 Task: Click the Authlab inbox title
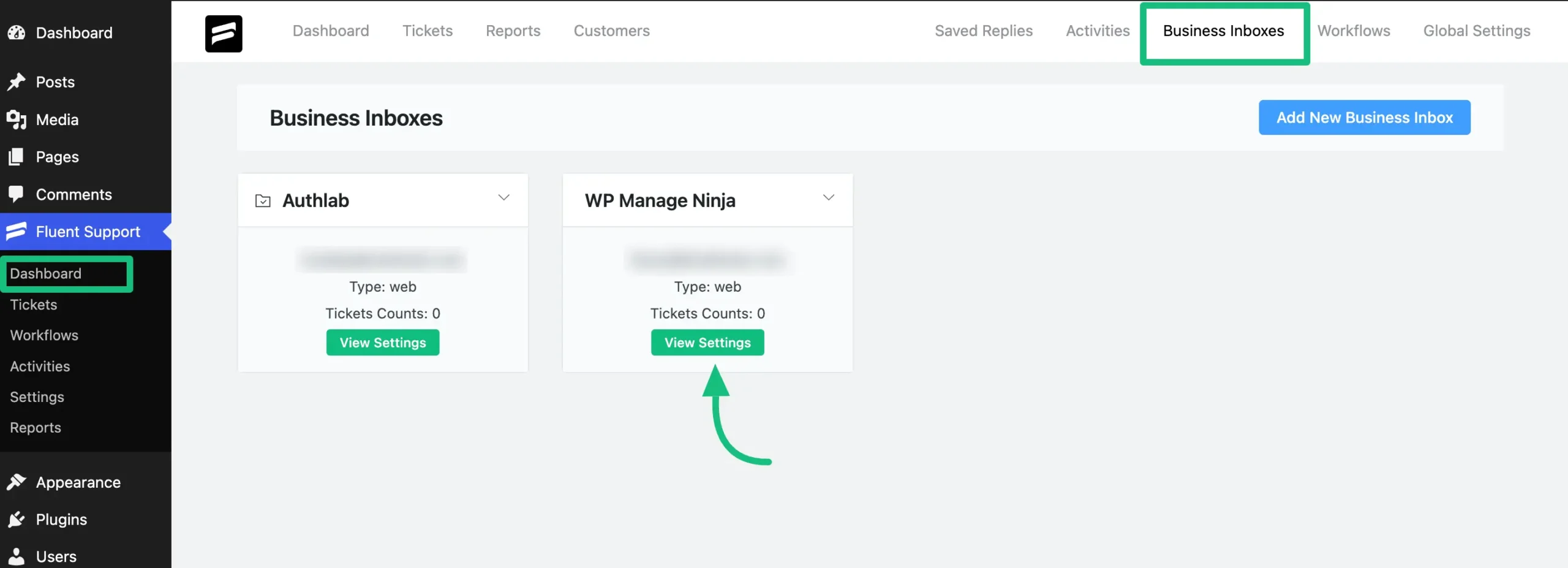(315, 200)
